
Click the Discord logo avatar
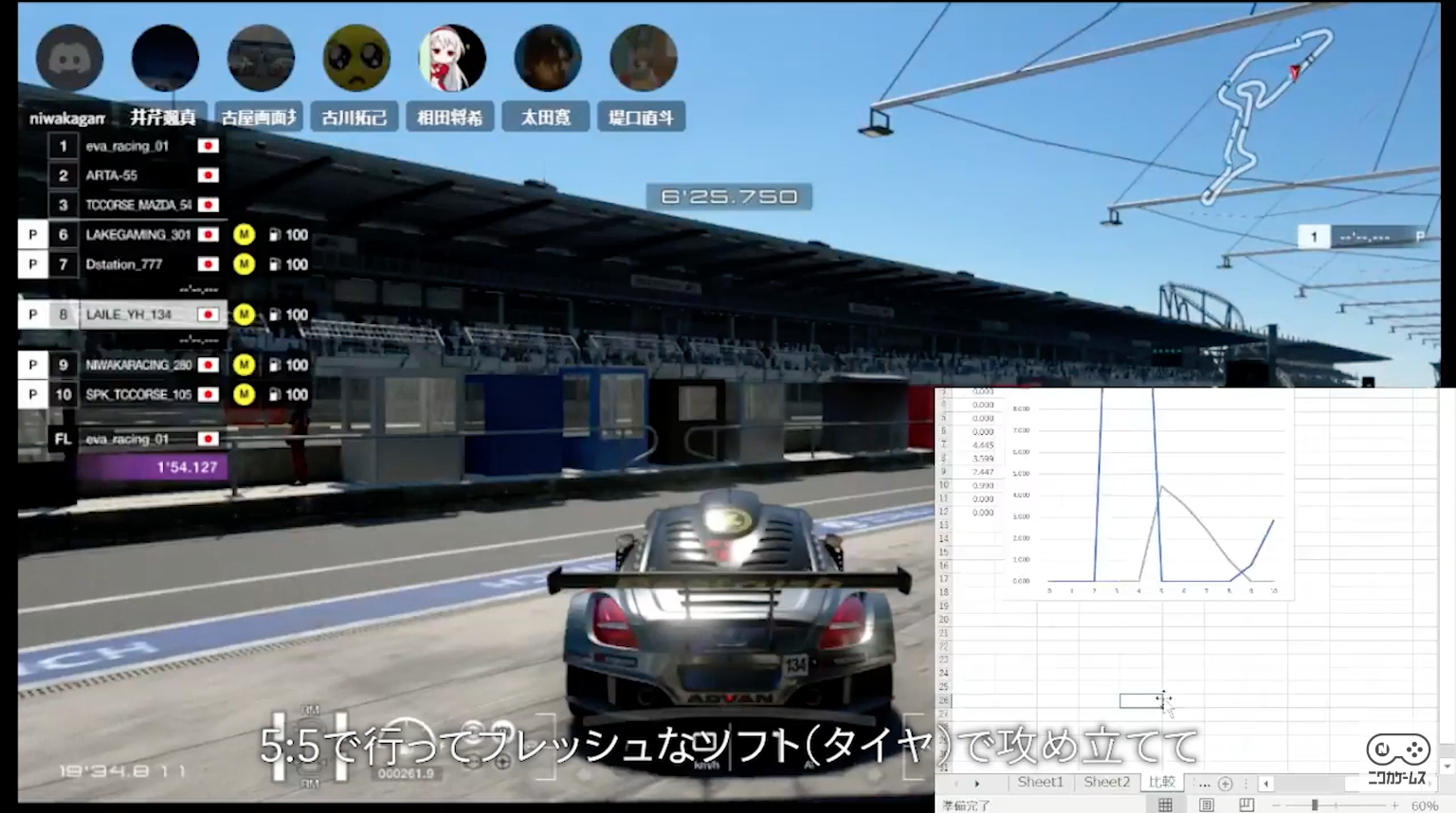coord(69,59)
